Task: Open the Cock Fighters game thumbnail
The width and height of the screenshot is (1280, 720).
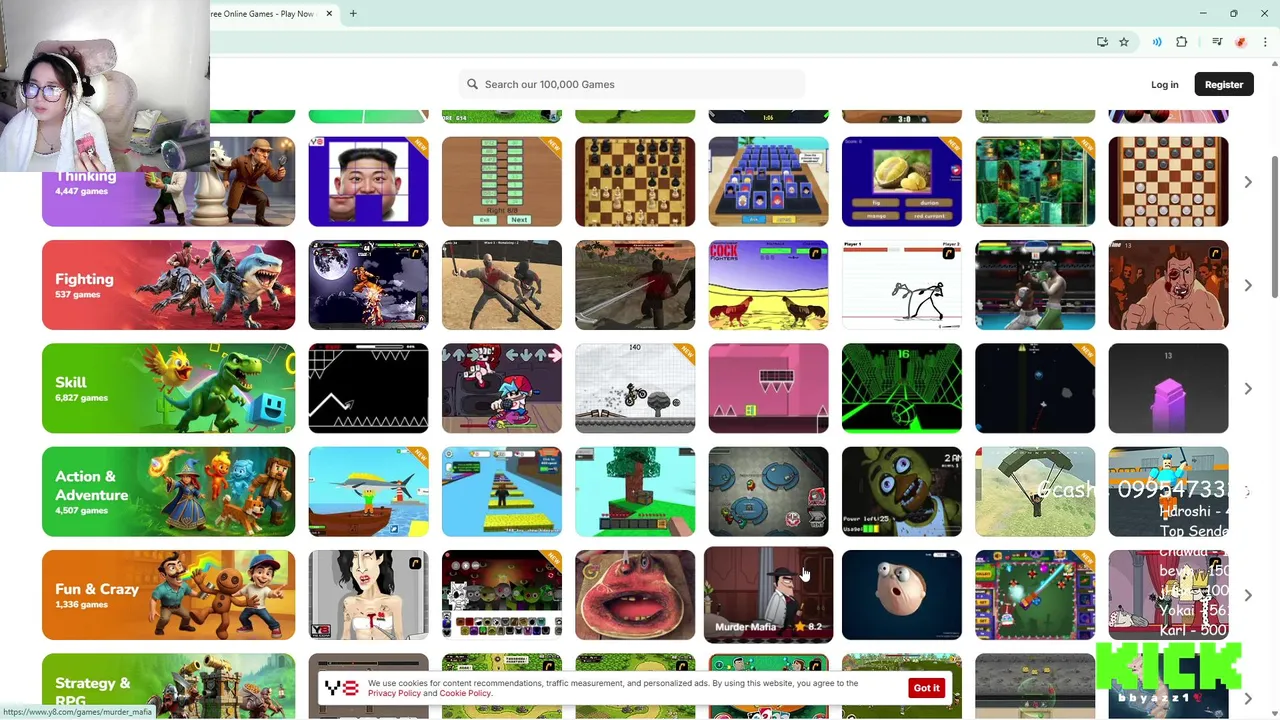Action: (768, 285)
